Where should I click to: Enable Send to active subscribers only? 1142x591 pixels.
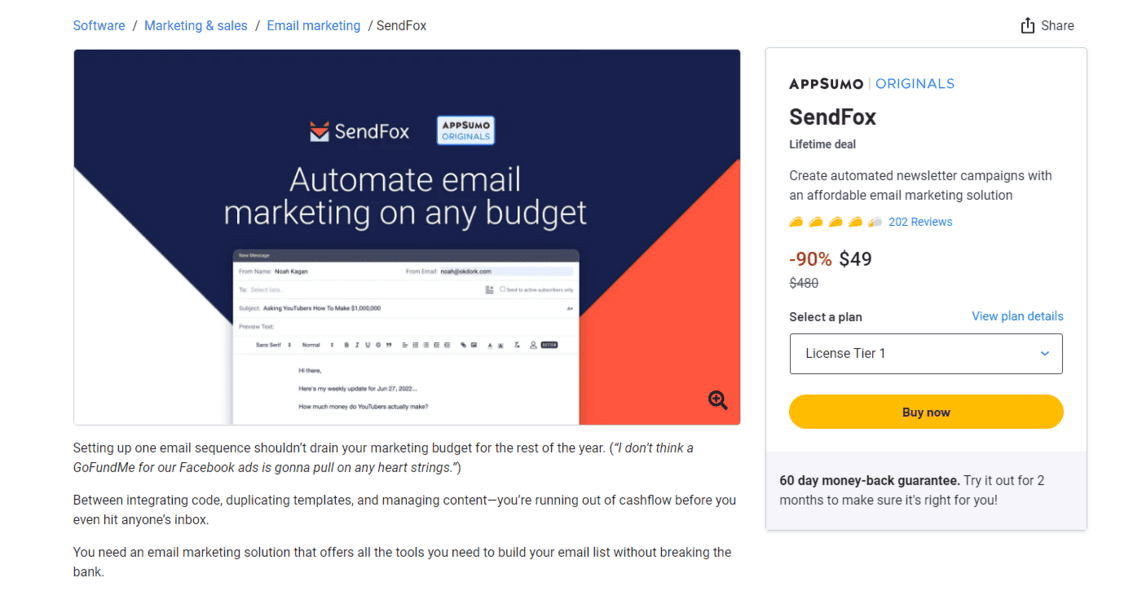[503, 289]
